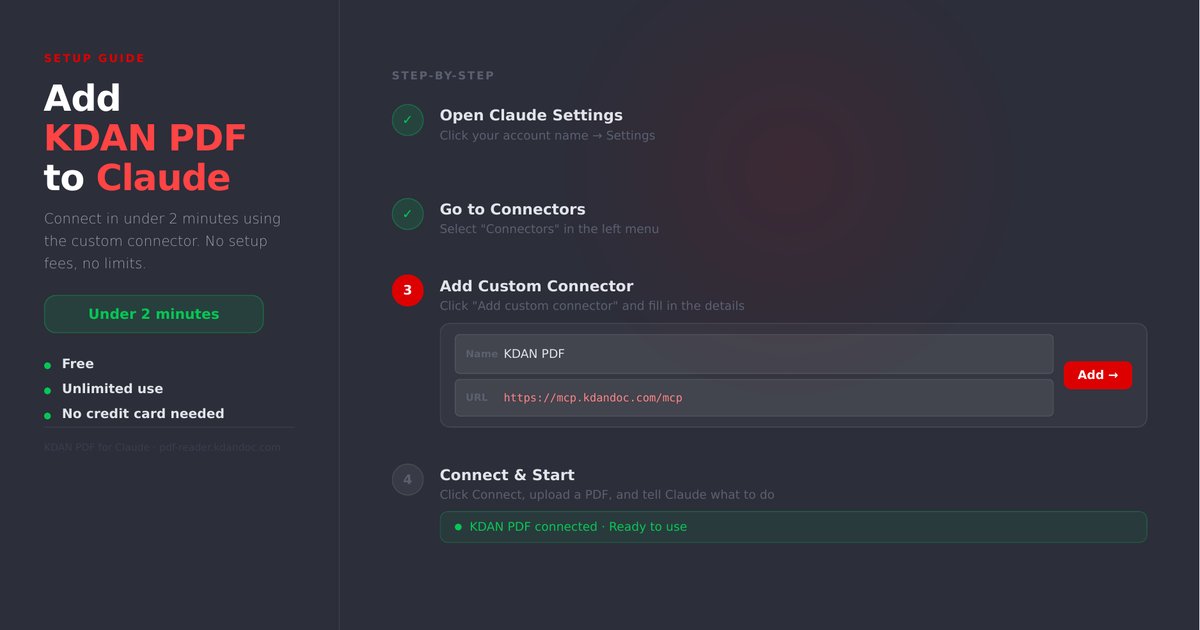Screen dimensions: 1200x630
Task: Click the green bullet dot beside Free
Action: click(x=48, y=365)
